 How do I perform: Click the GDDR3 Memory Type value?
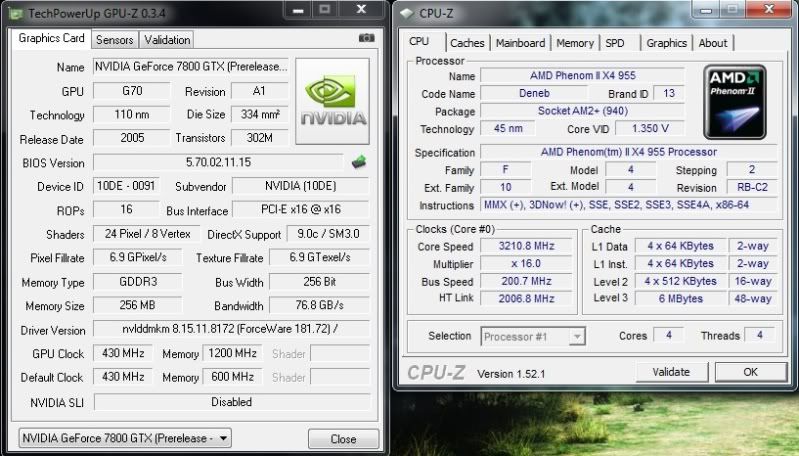pos(138,282)
